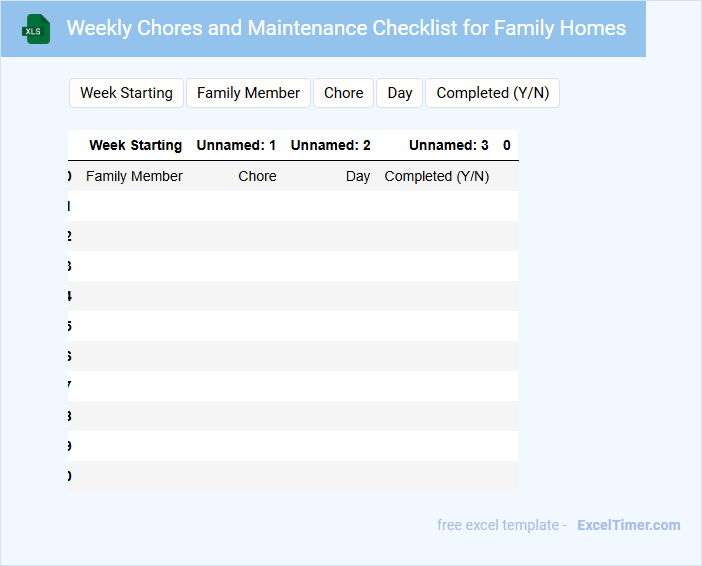Select the Week Starting tag button

tap(126, 93)
